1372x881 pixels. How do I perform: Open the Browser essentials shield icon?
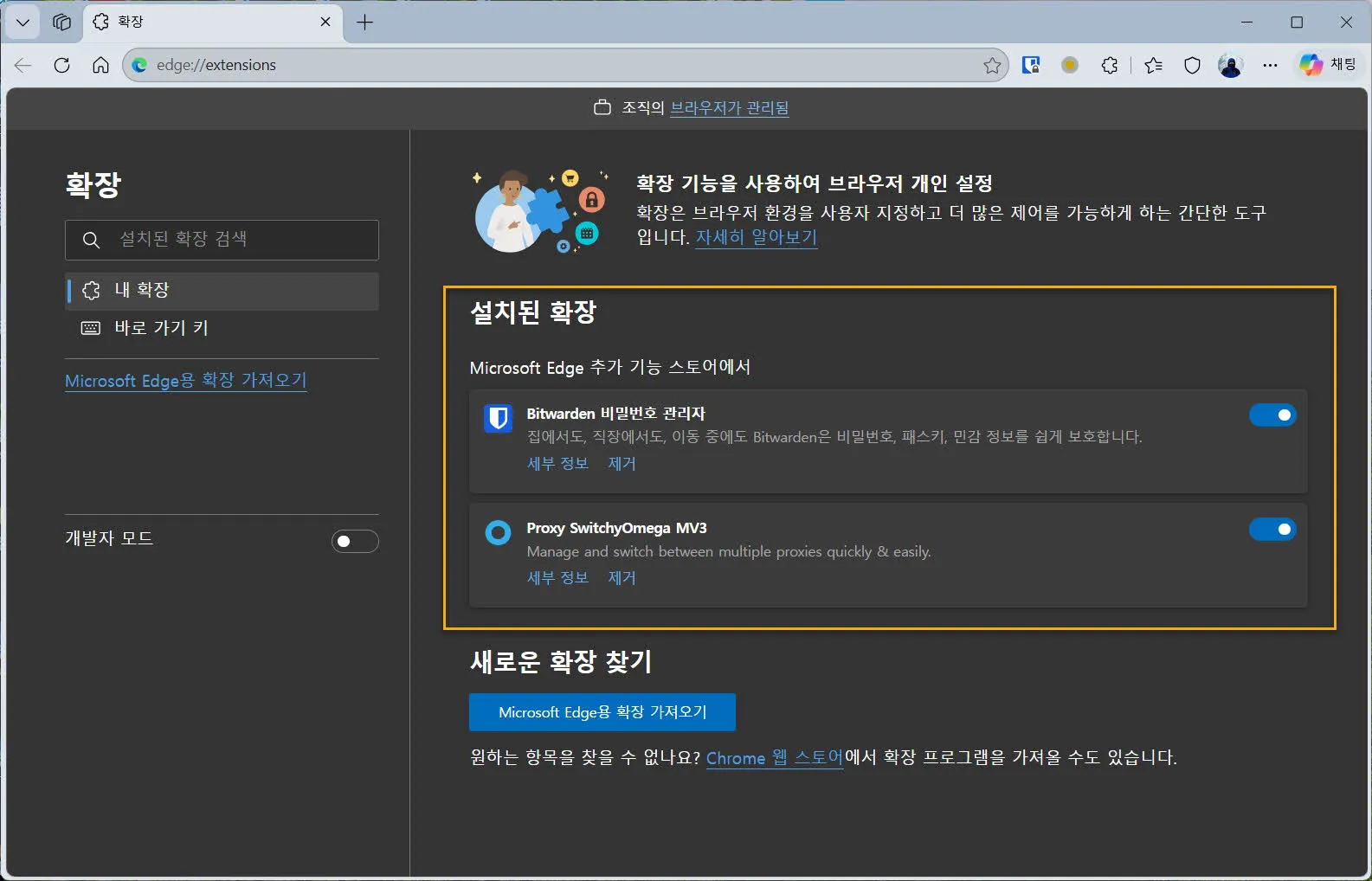[1192, 65]
